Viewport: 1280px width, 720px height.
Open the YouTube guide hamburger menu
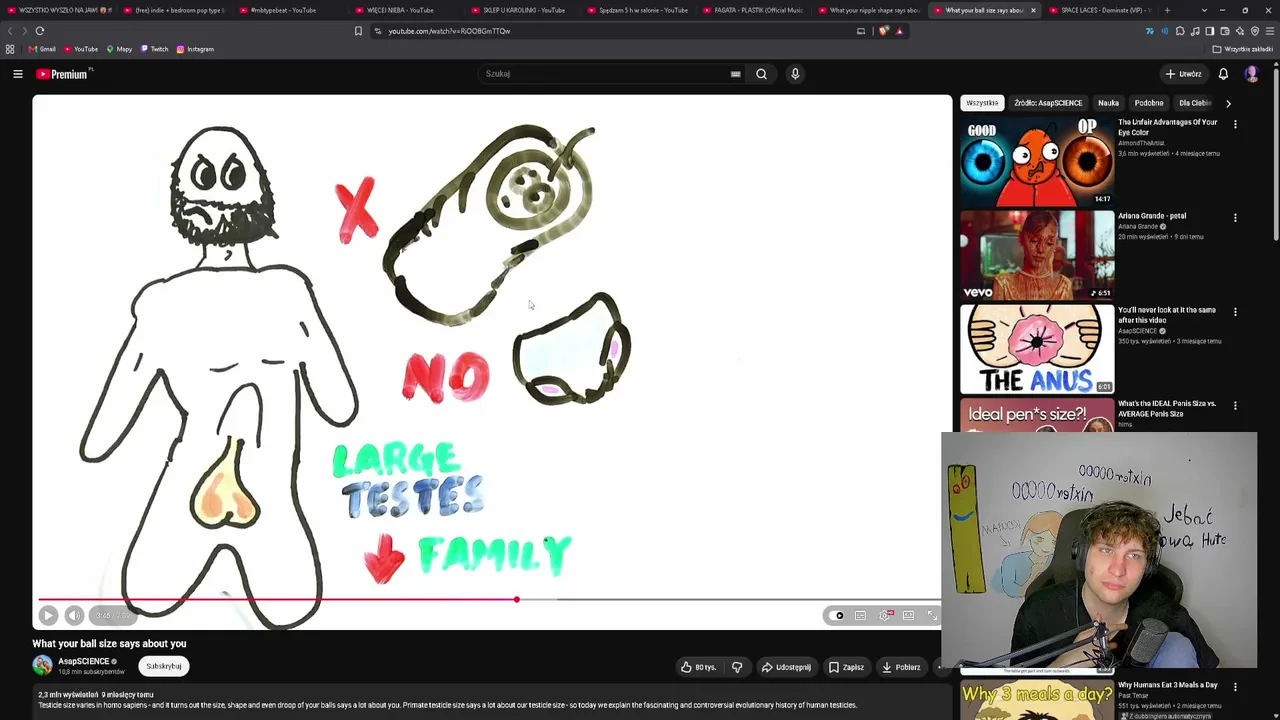pyautogui.click(x=18, y=74)
